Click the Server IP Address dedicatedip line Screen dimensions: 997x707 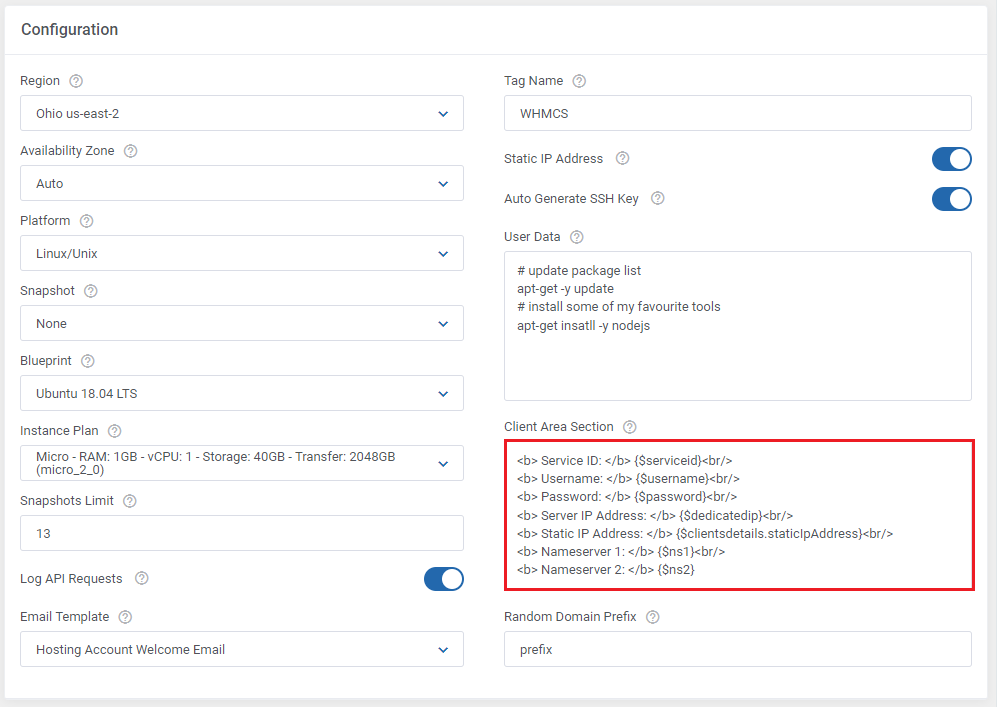pos(655,515)
